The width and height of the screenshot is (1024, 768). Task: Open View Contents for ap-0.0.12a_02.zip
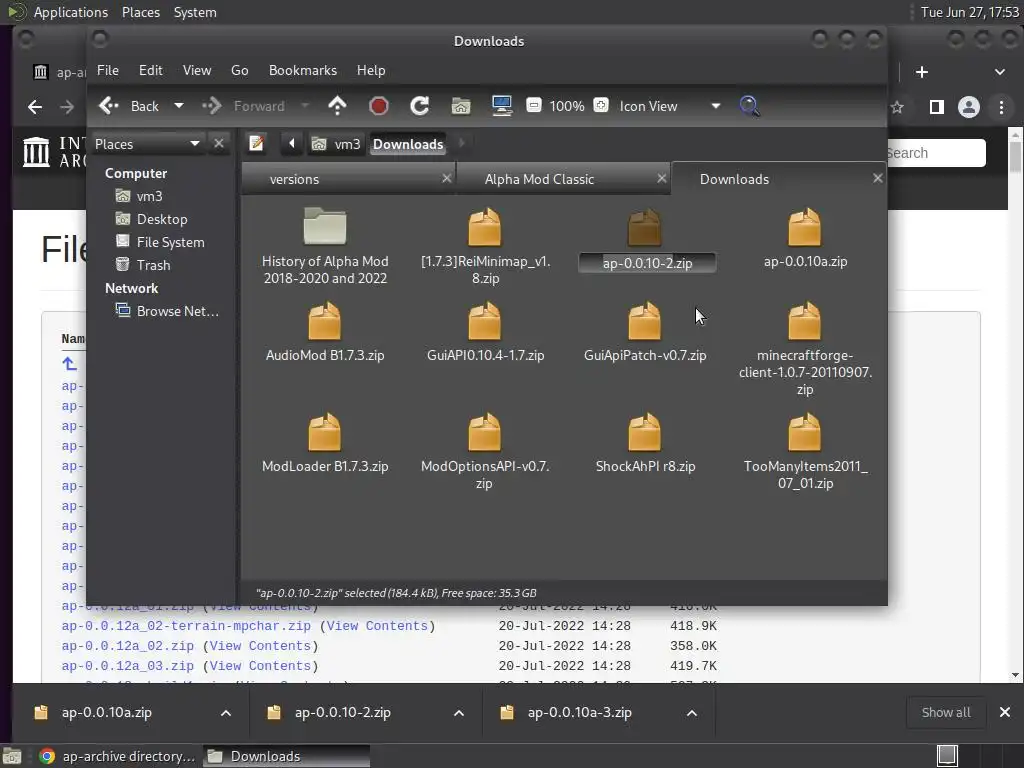260,645
